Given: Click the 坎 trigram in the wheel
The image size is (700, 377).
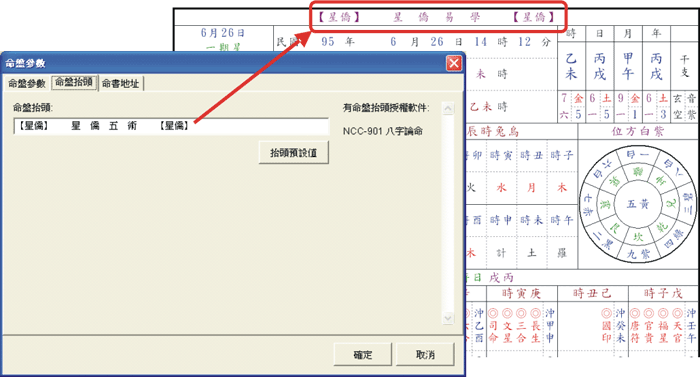Looking at the screenshot, I should click(638, 236).
